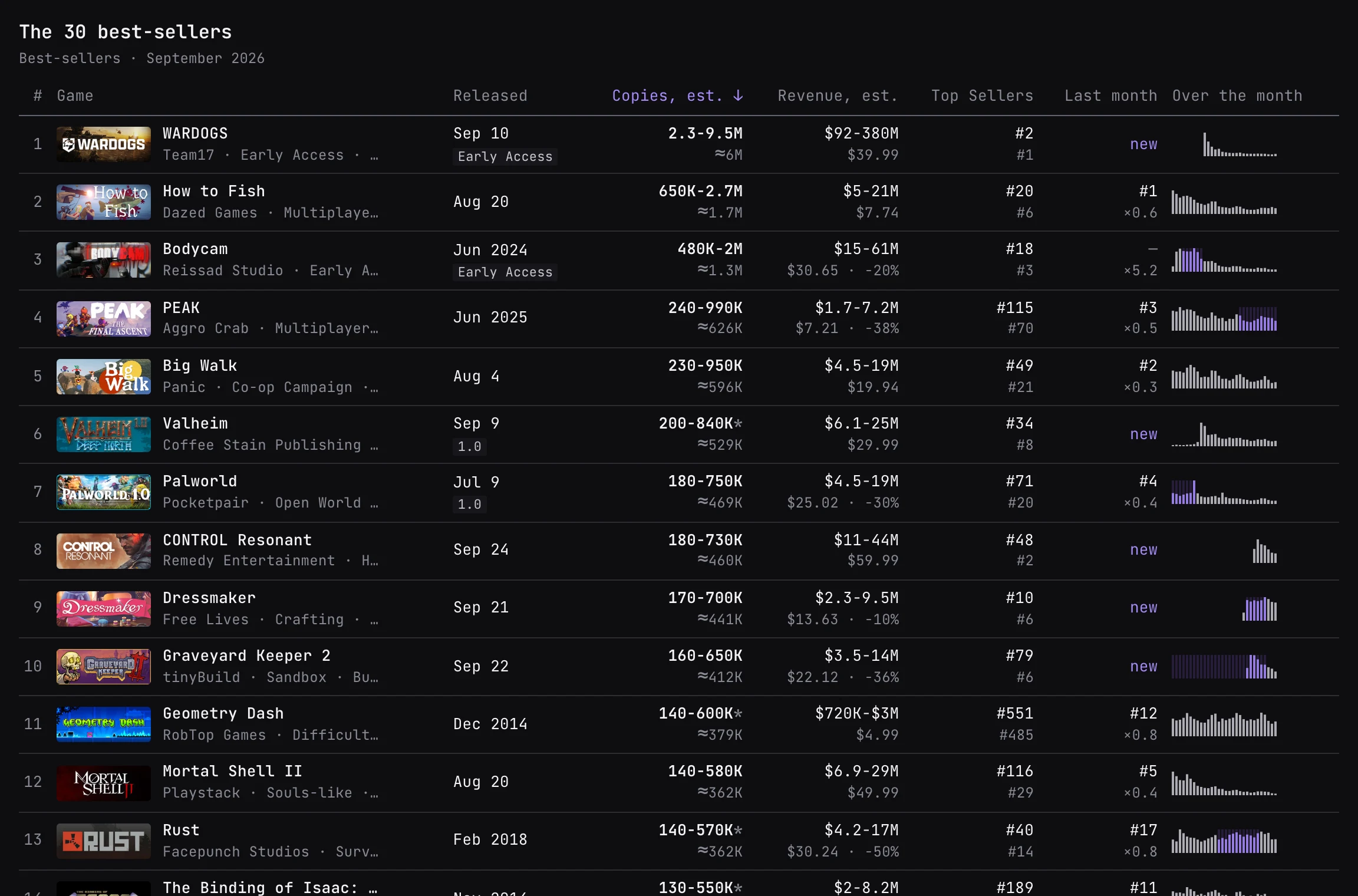Sort by Top Sellers column header

tap(982, 95)
